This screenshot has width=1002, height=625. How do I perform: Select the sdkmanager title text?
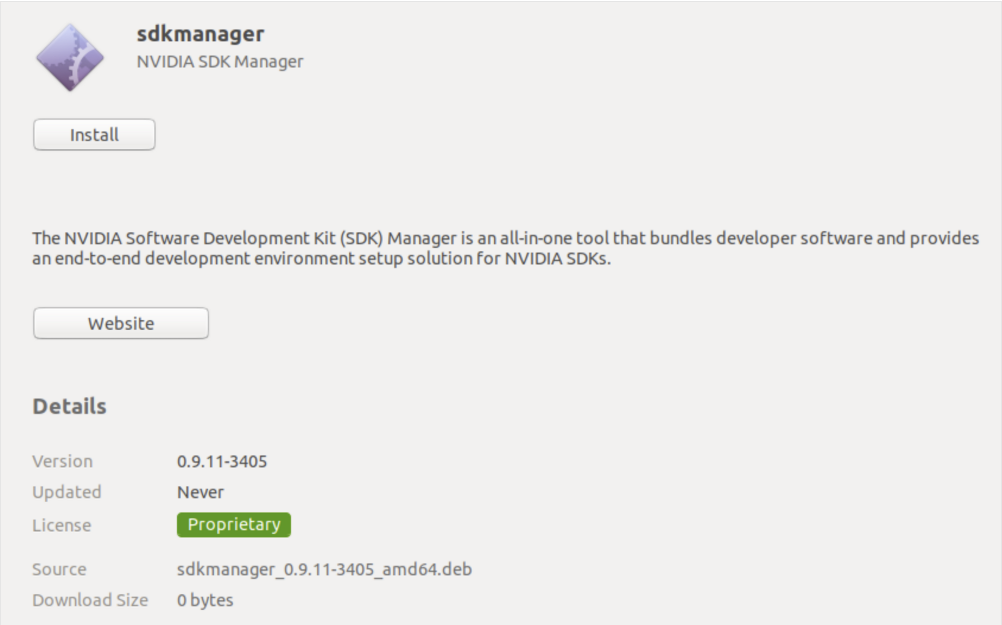[200, 34]
